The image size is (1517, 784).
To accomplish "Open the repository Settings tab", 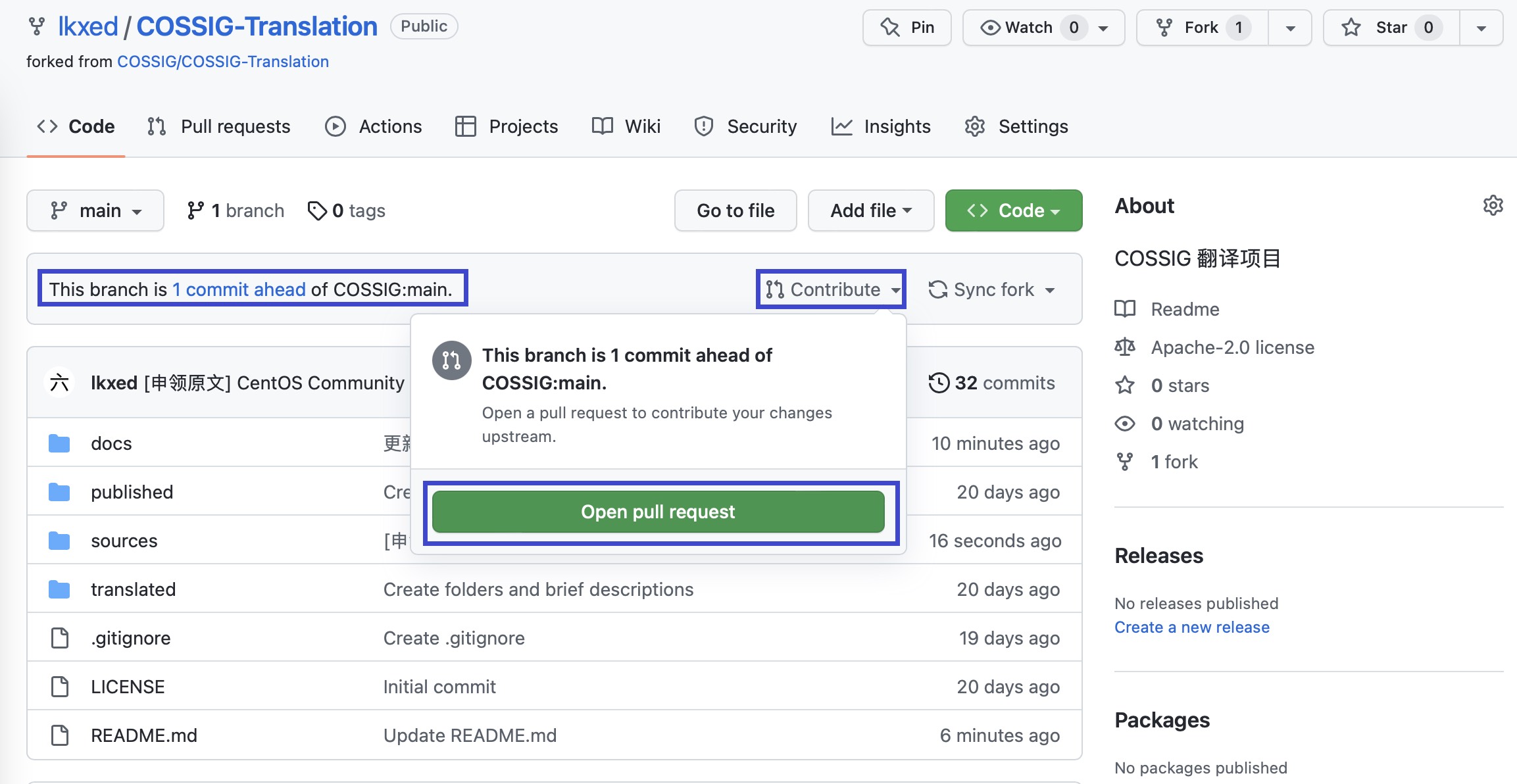I will coord(1016,126).
